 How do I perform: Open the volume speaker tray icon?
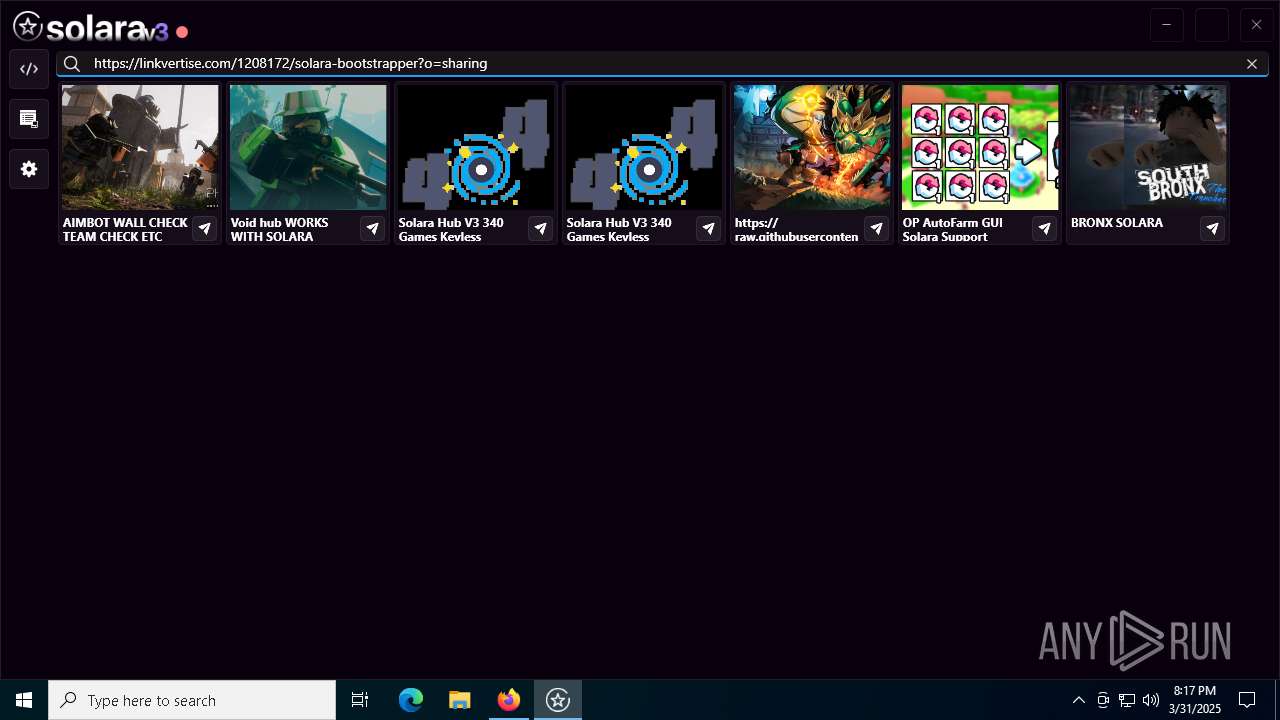[x=1151, y=700]
